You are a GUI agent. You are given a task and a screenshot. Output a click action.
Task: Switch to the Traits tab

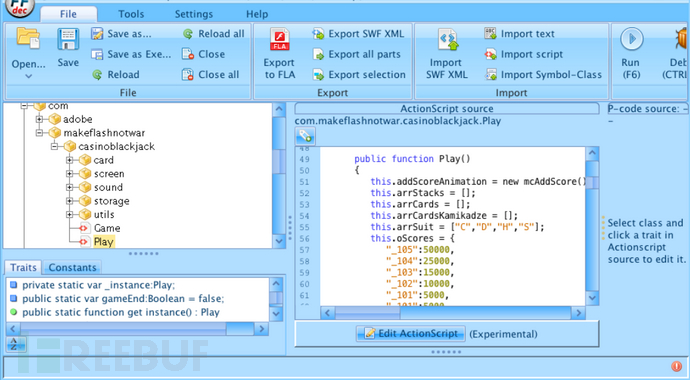[23, 267]
